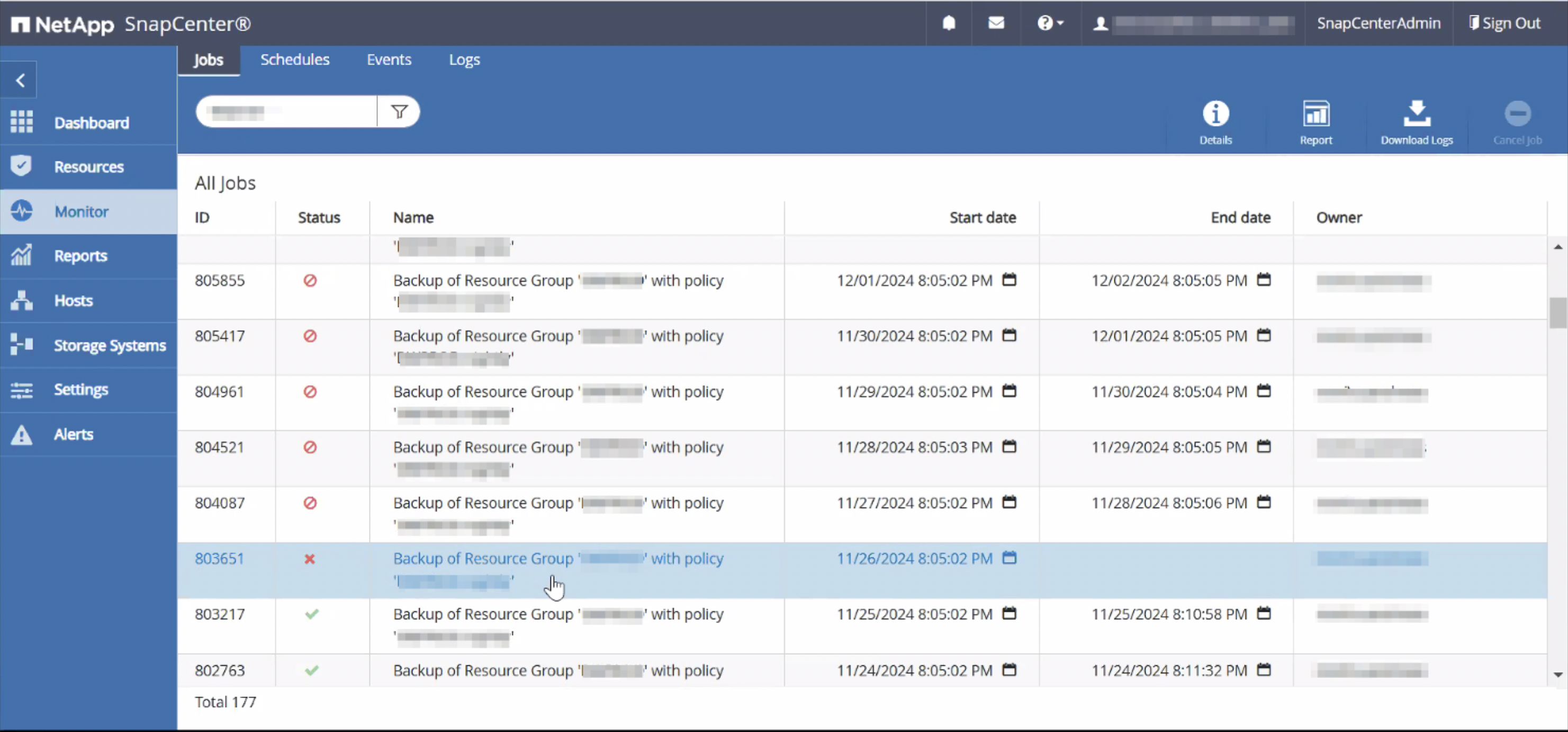Switch to the Events tab
Viewport: 1568px width, 732px height.
point(389,60)
